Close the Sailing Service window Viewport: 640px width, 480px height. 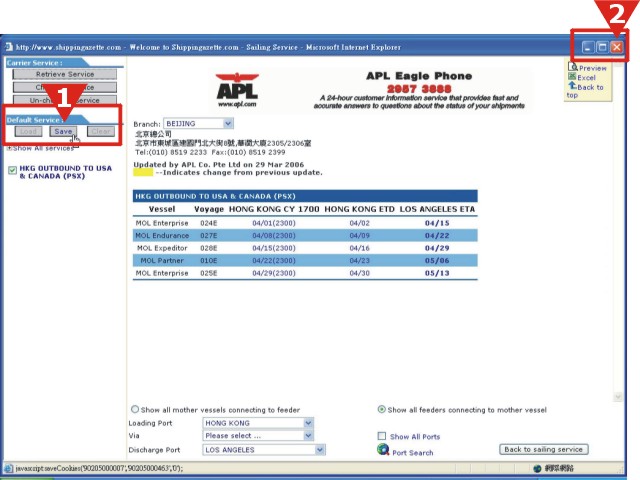coord(617,47)
